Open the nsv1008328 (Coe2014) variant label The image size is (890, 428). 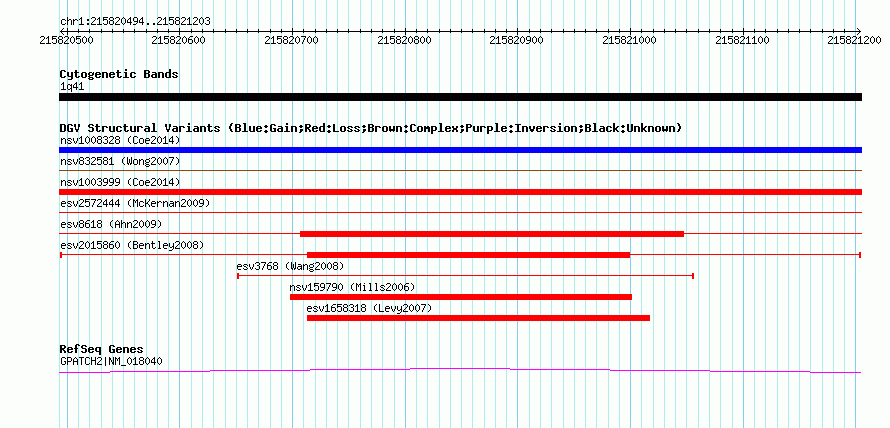tap(120, 140)
